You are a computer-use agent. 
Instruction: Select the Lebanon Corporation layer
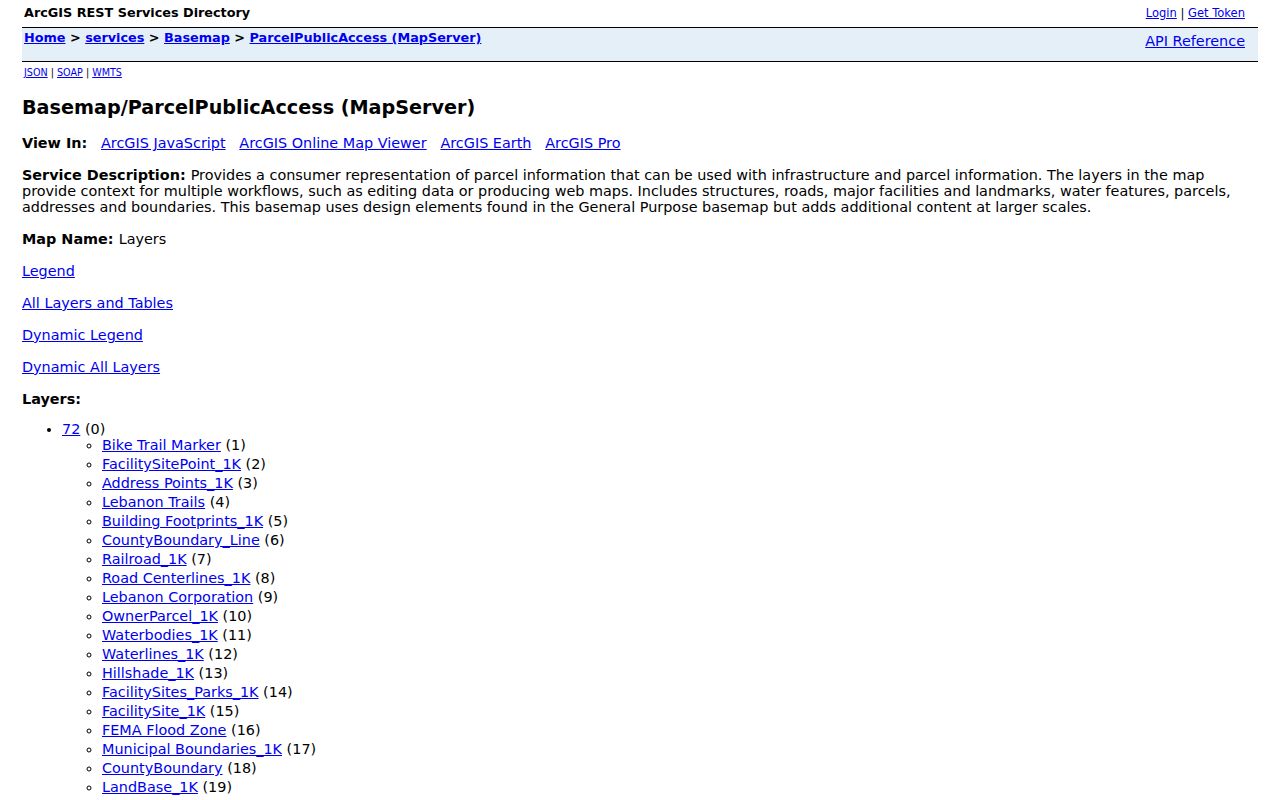[x=177, y=597]
